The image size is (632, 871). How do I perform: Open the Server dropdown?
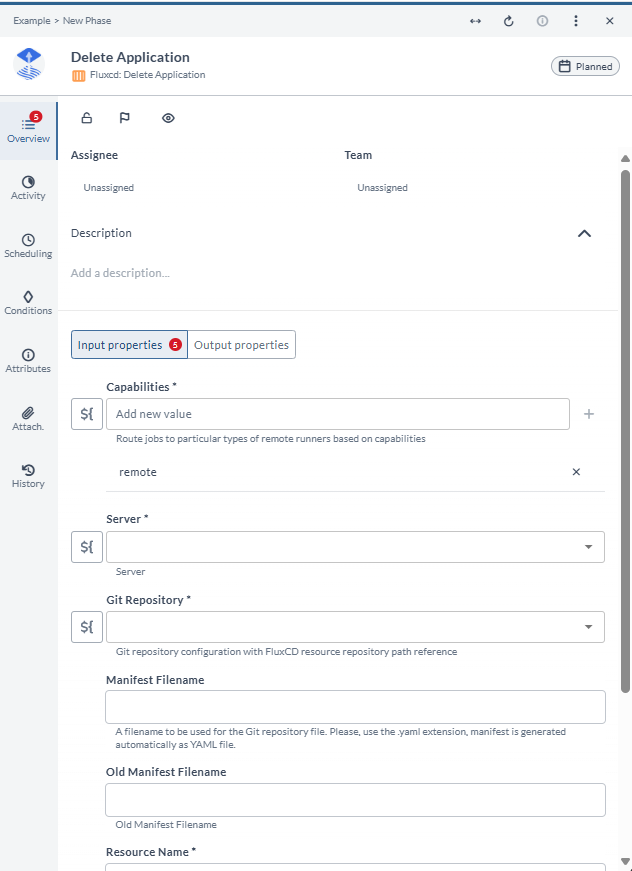click(x=355, y=547)
